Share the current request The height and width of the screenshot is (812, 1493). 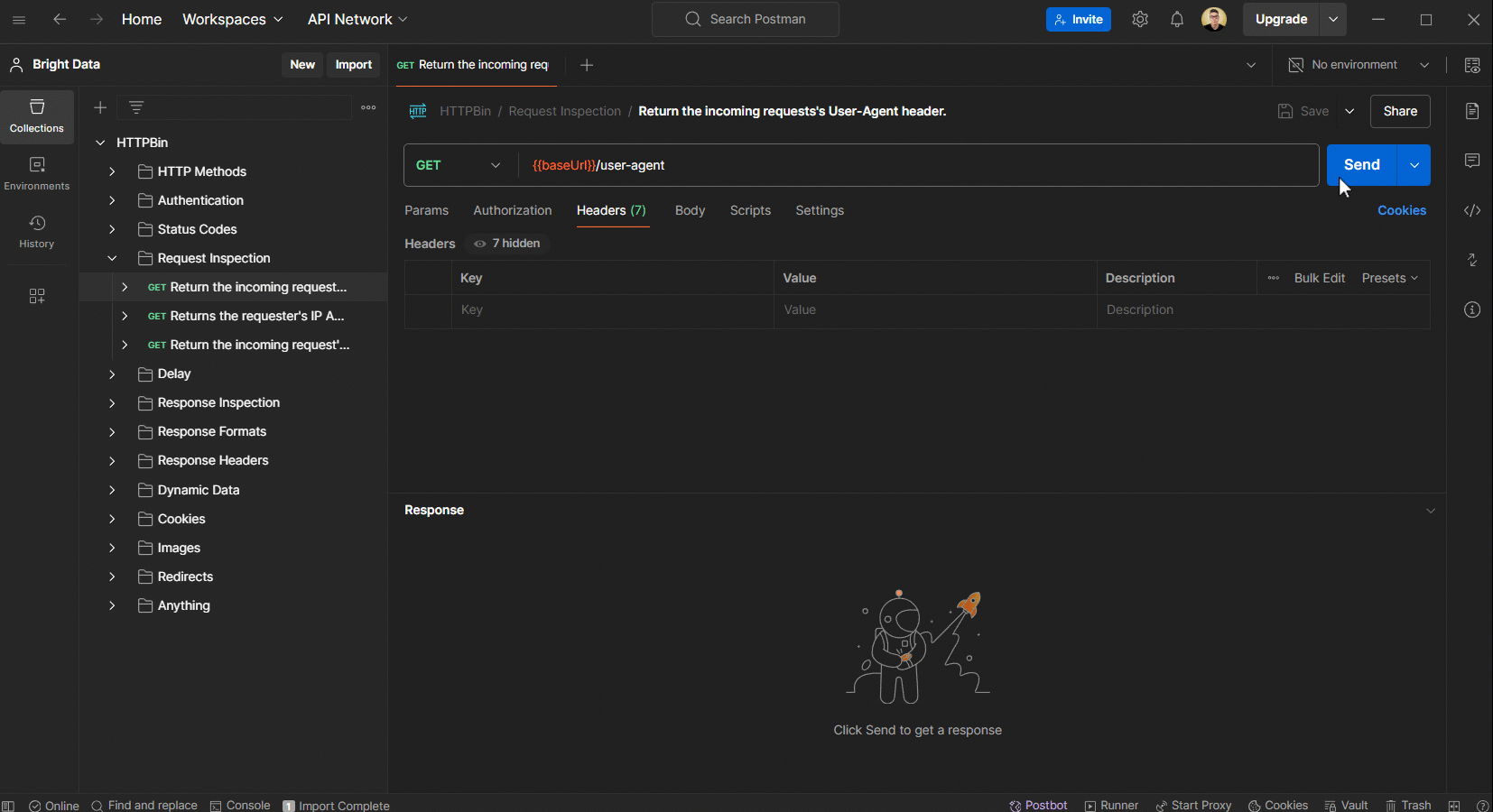coord(1399,111)
